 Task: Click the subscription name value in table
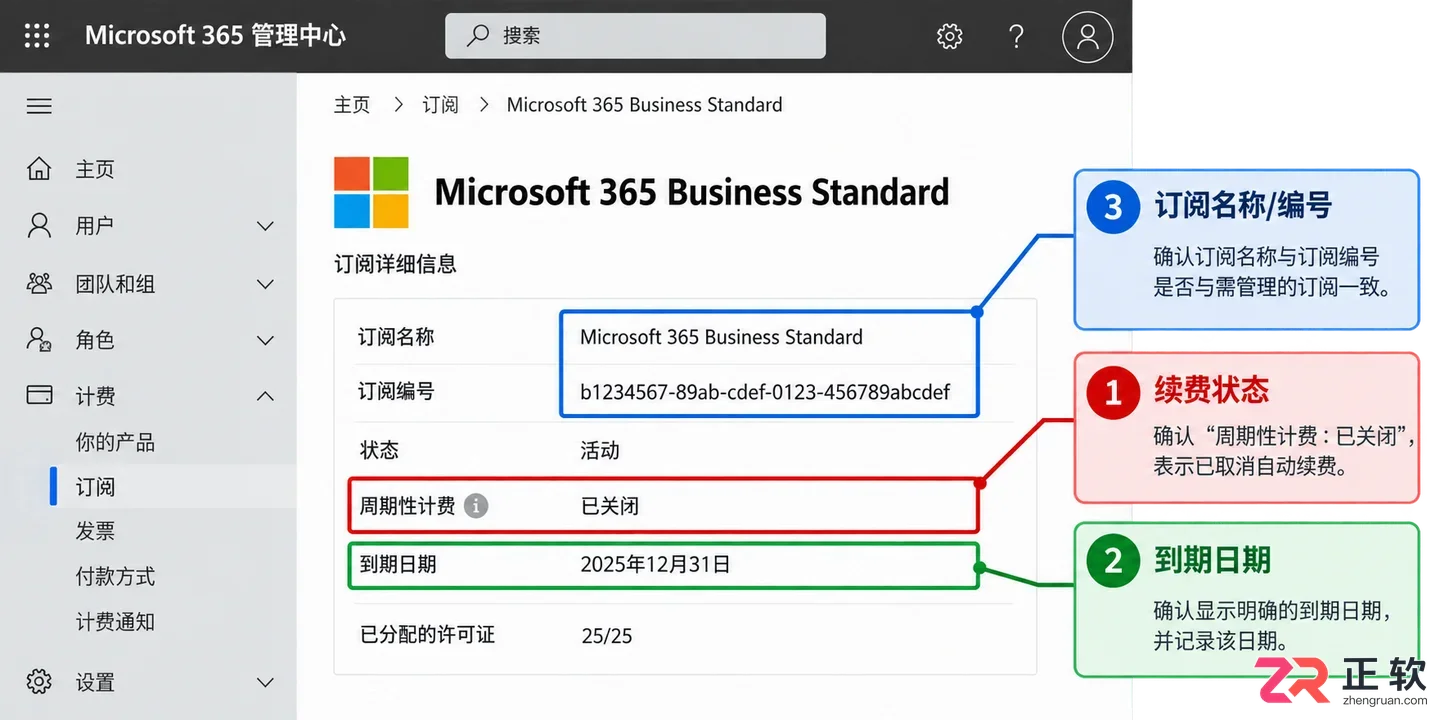(721, 337)
